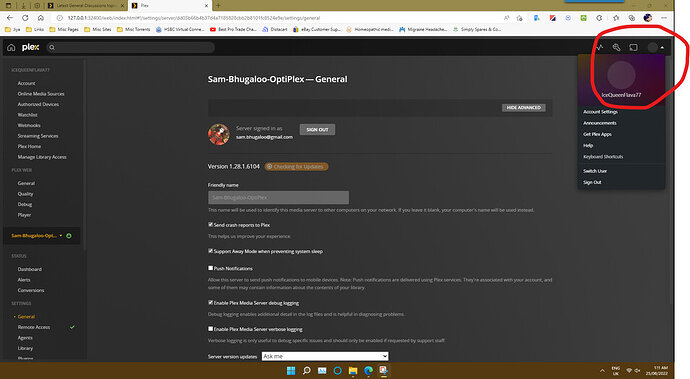This screenshot has height=379, width=690.
Task: Open Account in the sidebar
Action: [x=26, y=83]
